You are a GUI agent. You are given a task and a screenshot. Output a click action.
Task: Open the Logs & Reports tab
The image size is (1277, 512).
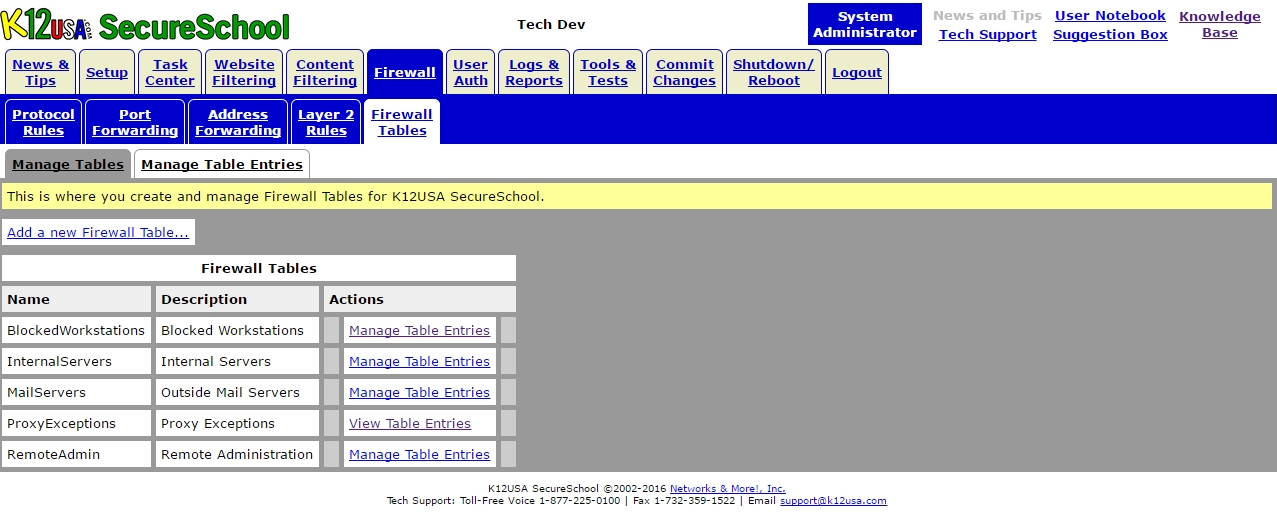coord(533,72)
